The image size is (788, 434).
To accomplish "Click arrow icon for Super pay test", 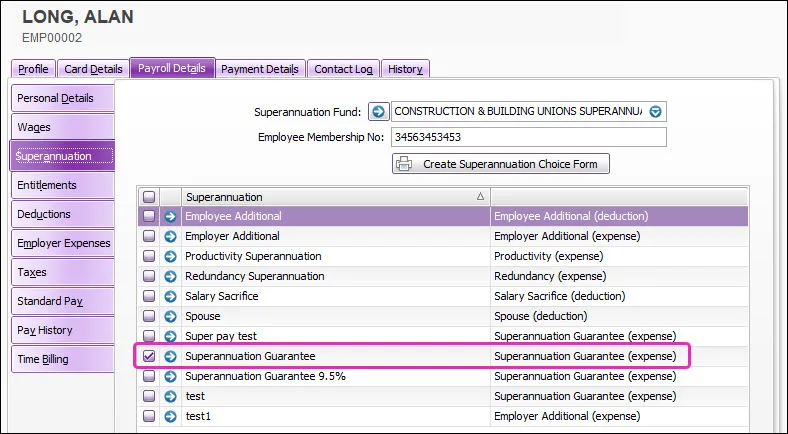I will tap(170, 336).
